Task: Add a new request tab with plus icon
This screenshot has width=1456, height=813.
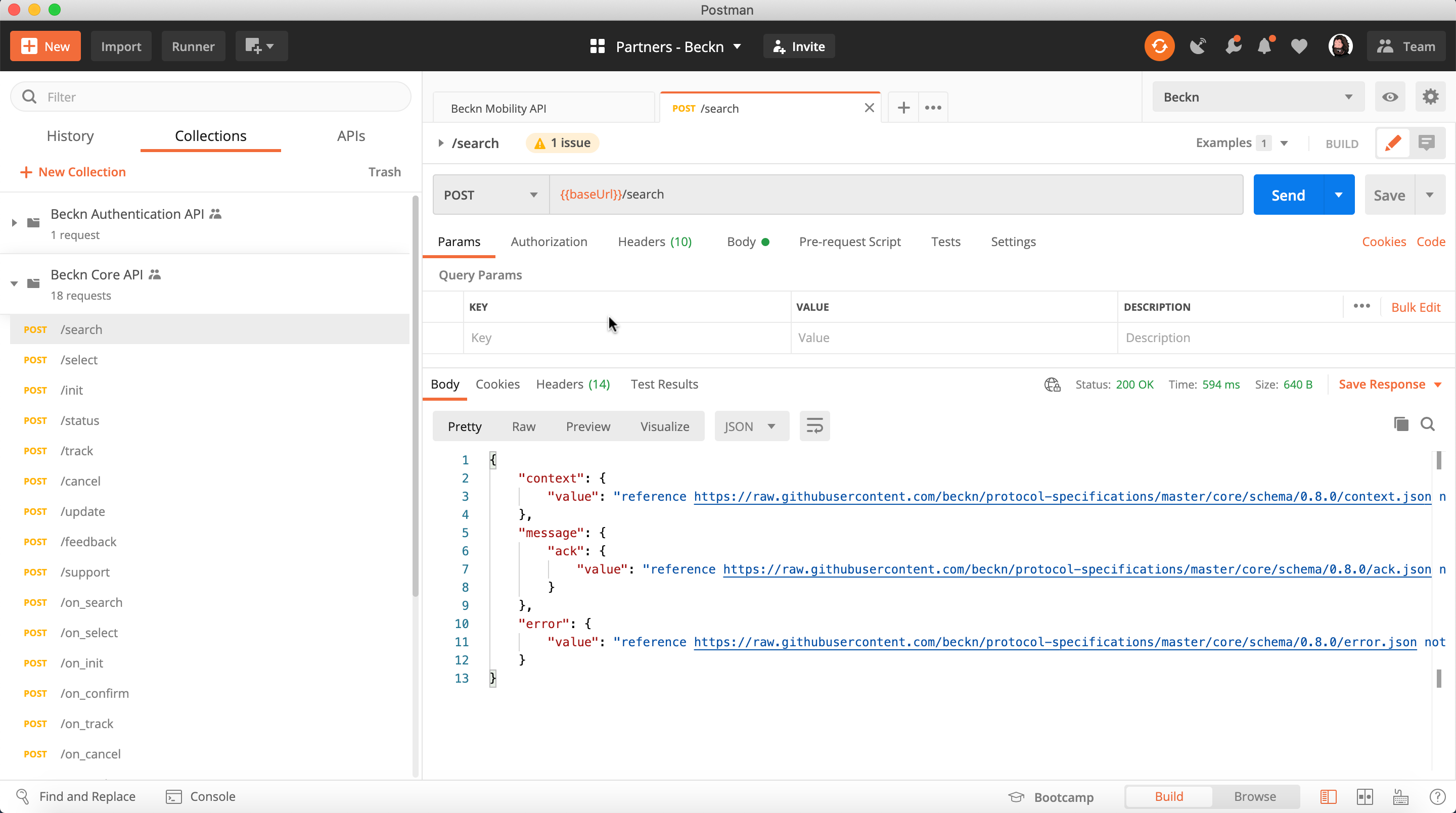Action: coord(903,107)
